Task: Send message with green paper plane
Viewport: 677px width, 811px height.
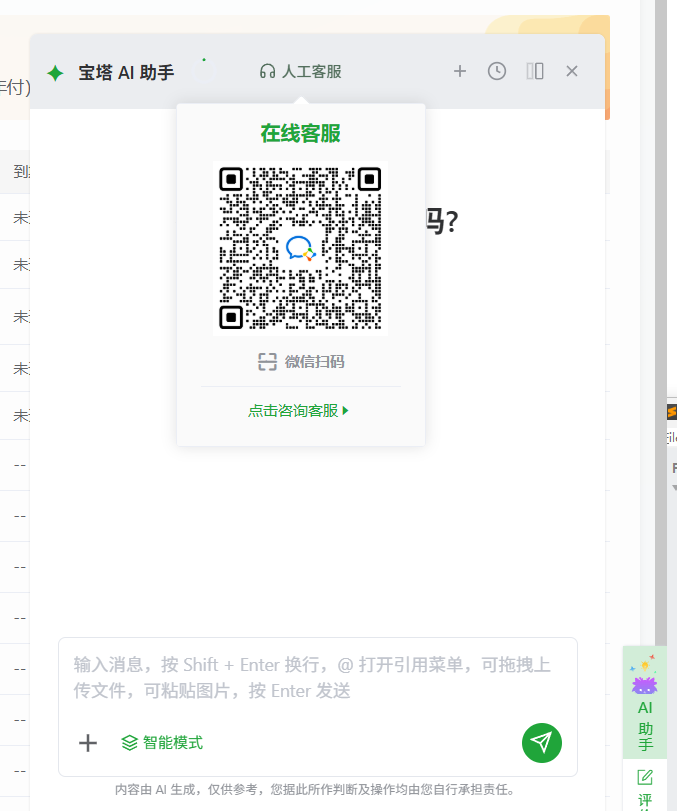Action: tap(541, 743)
